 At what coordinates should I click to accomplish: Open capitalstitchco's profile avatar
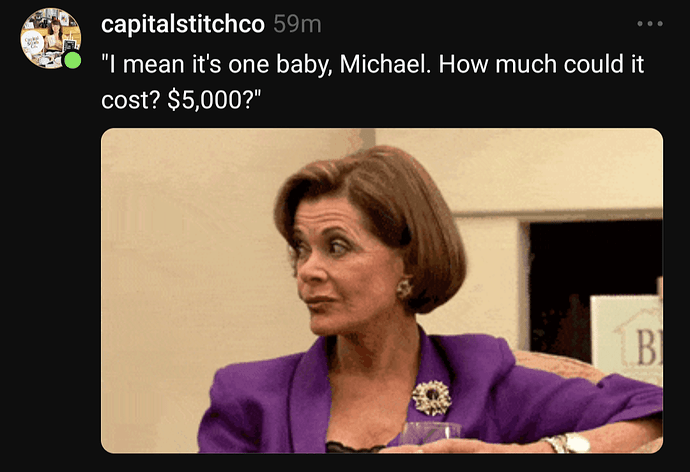click(51, 38)
